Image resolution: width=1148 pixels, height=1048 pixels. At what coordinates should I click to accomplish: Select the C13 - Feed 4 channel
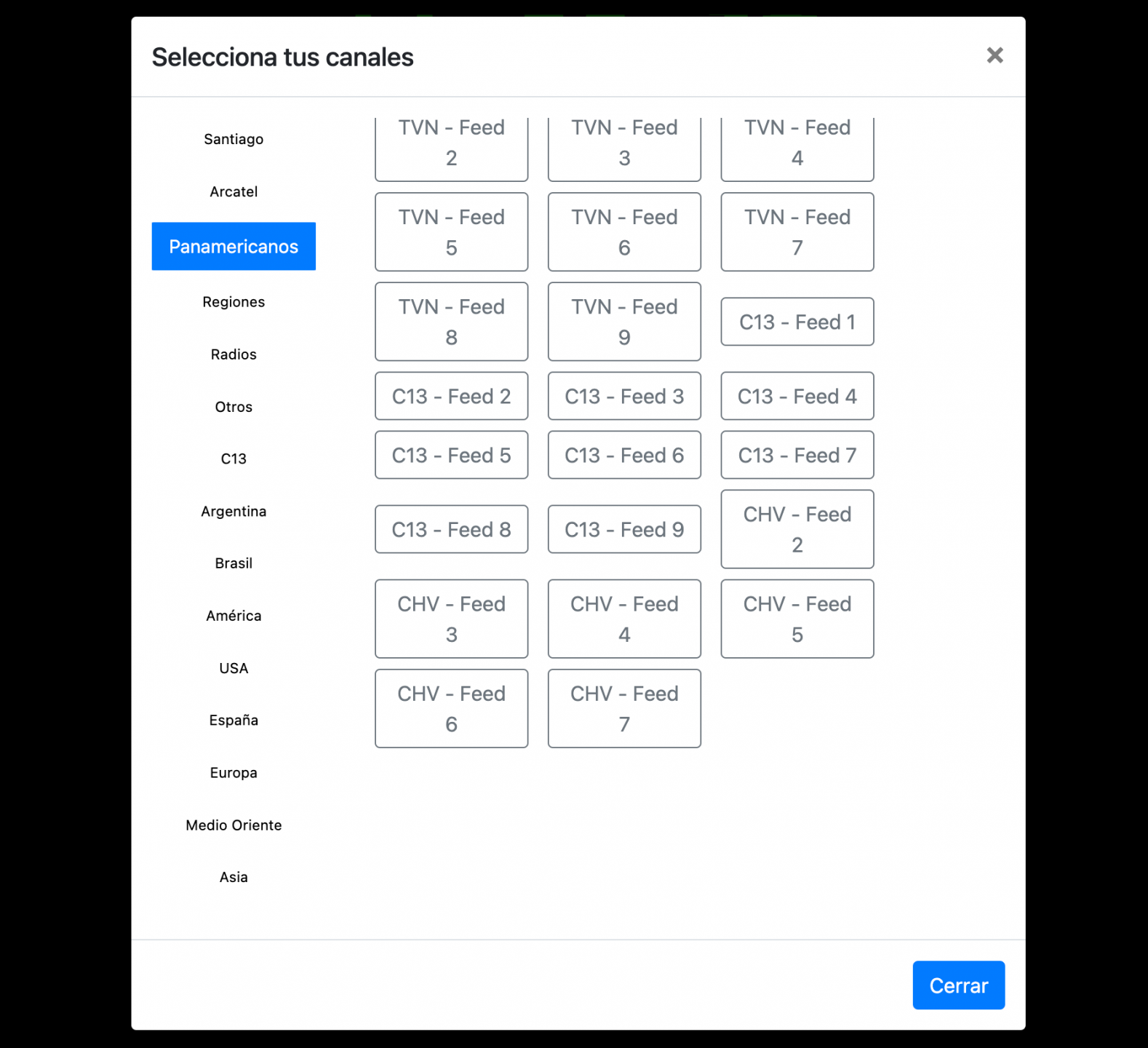tap(797, 396)
